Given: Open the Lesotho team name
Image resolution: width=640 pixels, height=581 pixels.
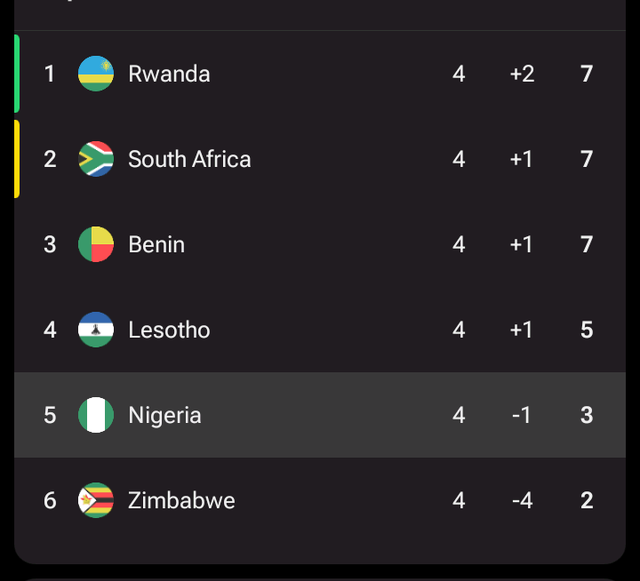Looking at the screenshot, I should coord(169,330).
